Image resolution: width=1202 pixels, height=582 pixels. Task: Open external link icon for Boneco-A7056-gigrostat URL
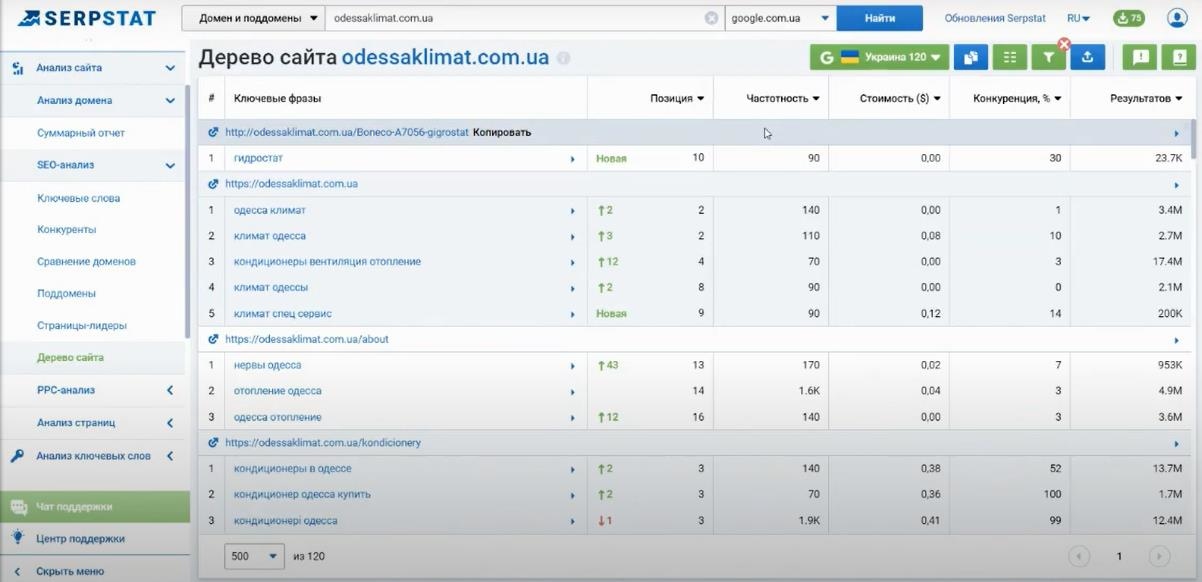tap(213, 132)
